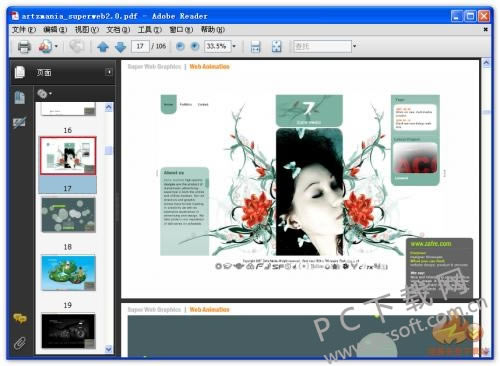Image resolution: width=500 pixels, height=366 pixels.
Task: Click the Web Animation heading on page 17
Action: tap(209, 67)
